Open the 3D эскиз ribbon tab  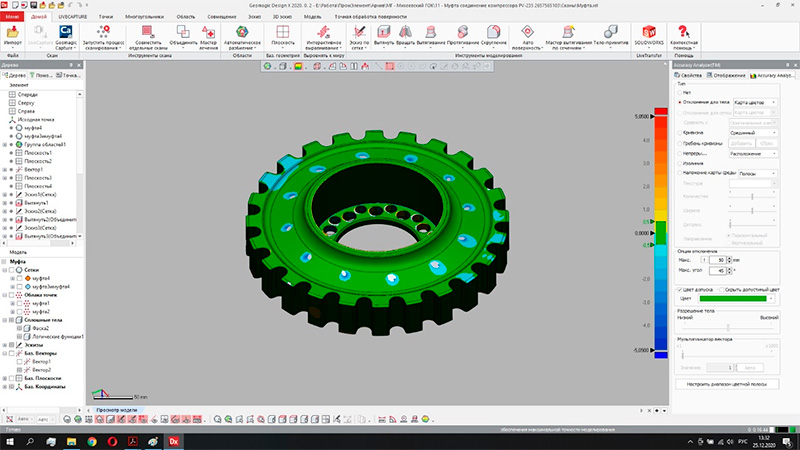[x=282, y=16]
